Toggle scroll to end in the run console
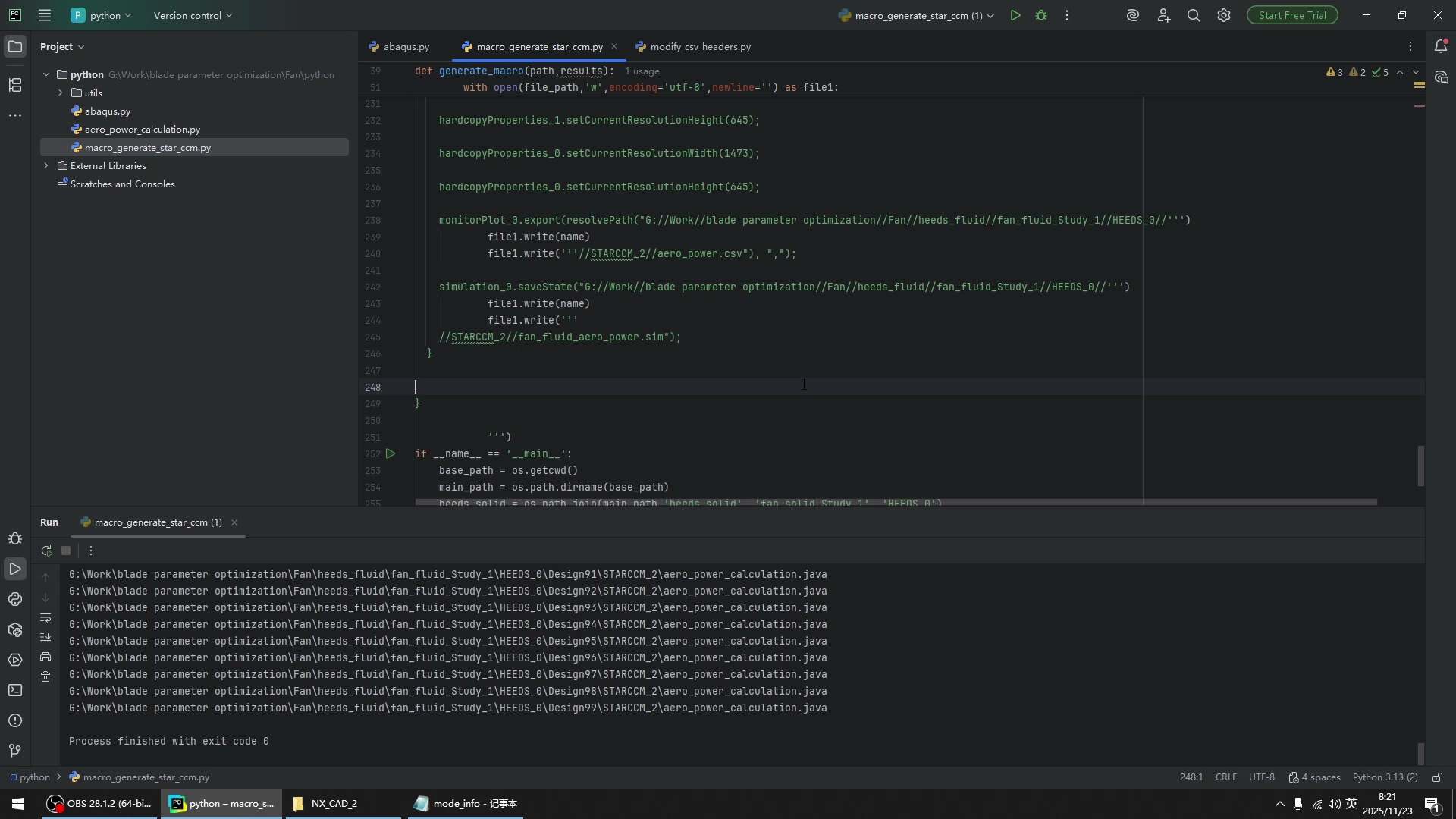 point(45,637)
